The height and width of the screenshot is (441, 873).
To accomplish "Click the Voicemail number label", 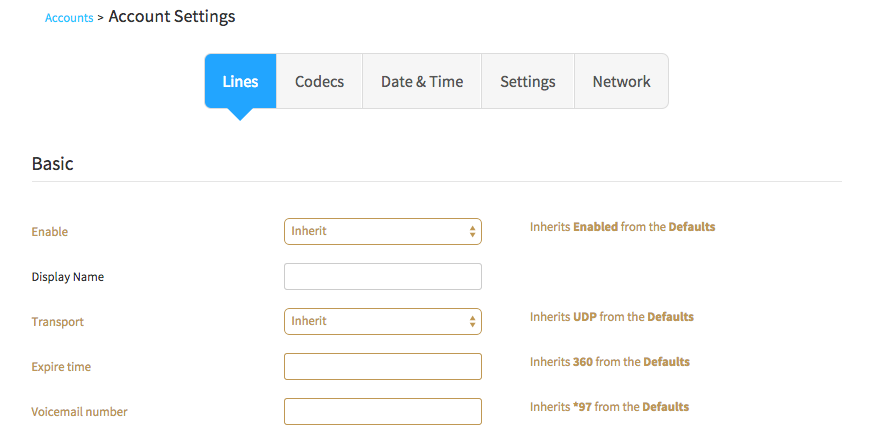I will [x=80, y=412].
